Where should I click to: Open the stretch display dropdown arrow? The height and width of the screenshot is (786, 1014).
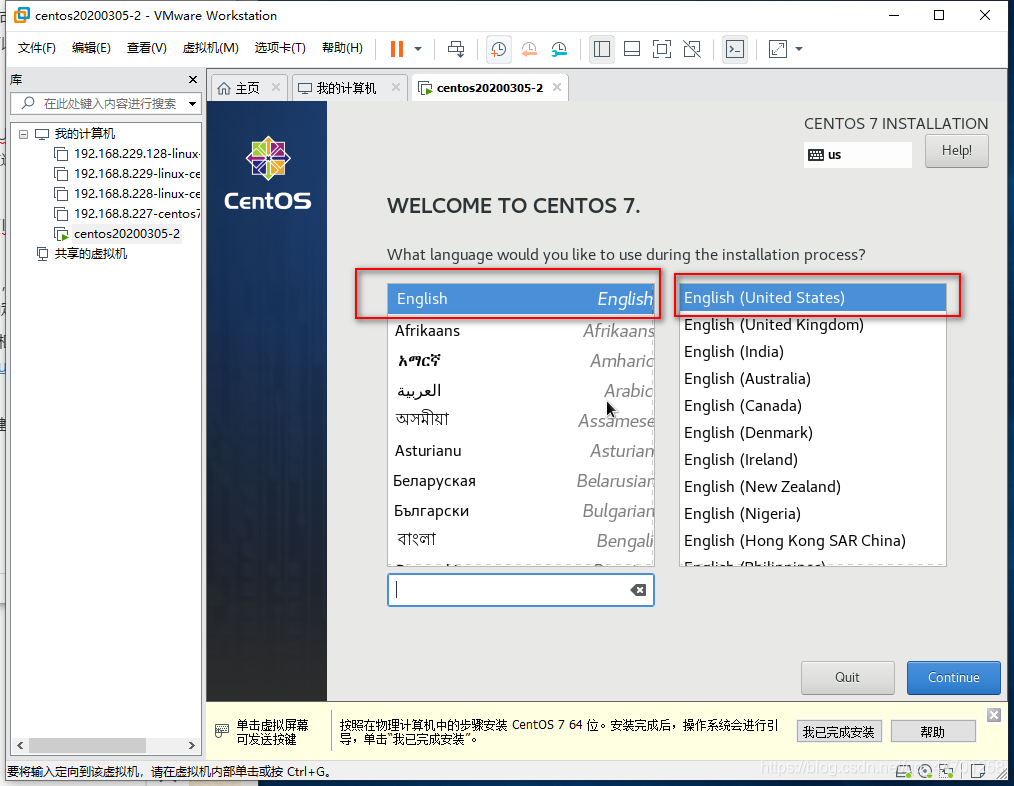coord(799,49)
